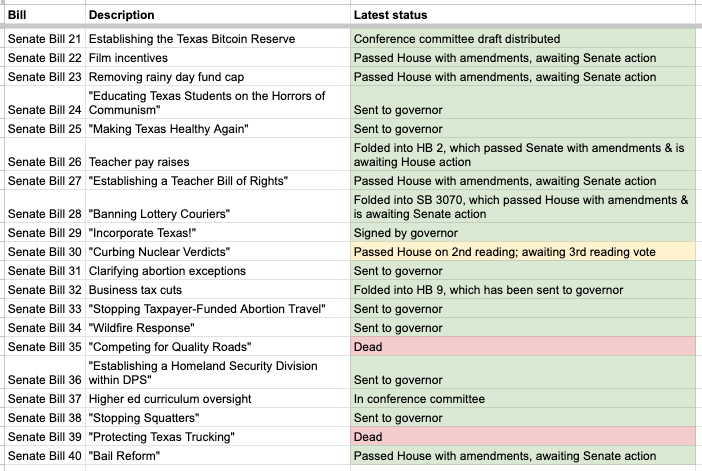The height and width of the screenshot is (471, 702).
Task: Select "Higher ed curriculum oversight" cell
Action: coord(218,398)
